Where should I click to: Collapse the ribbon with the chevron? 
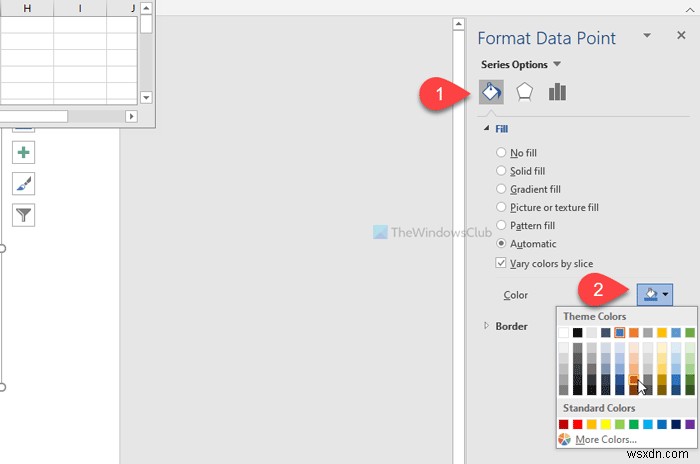coord(690,10)
